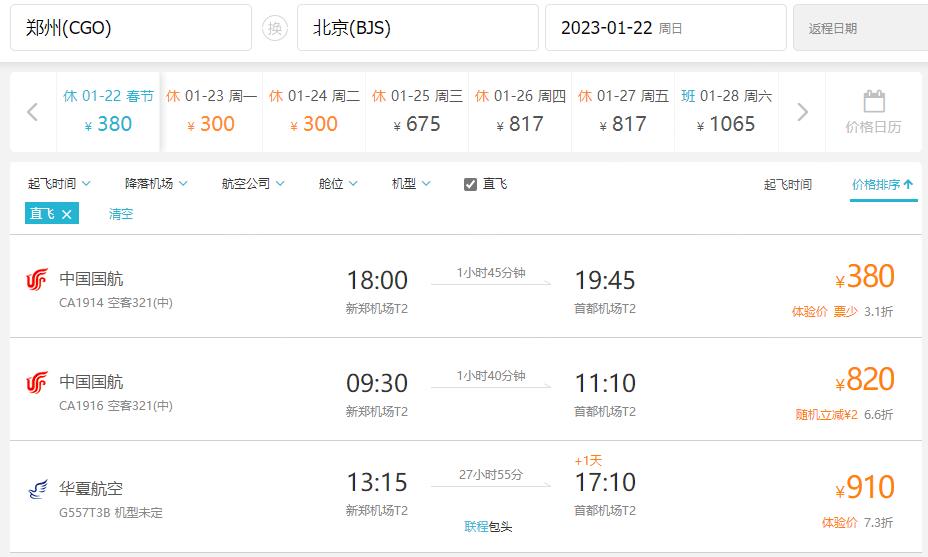The width and height of the screenshot is (928, 557).
Task: Select the 01-23 周一 ¥300 date tab
Action: (211, 111)
